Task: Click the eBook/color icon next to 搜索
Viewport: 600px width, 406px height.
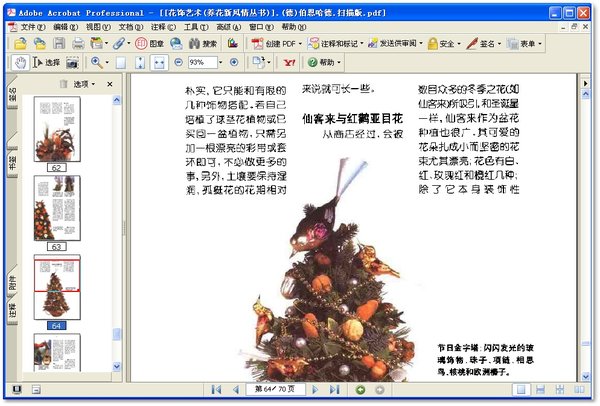Action: tap(233, 44)
